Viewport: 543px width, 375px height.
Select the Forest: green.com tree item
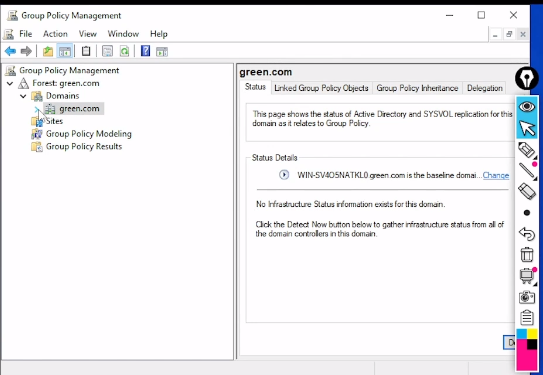pos(66,83)
